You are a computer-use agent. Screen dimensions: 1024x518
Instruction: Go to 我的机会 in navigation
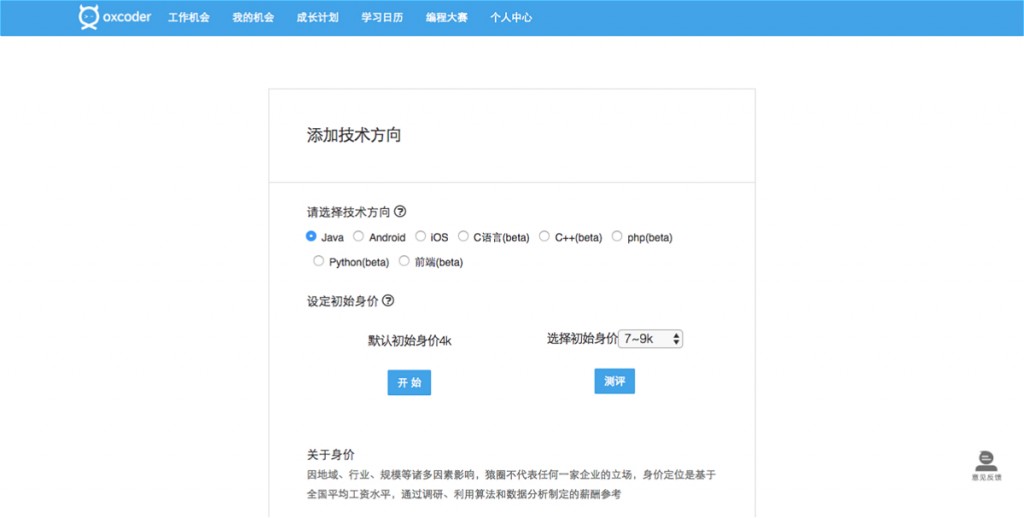pyautogui.click(x=253, y=18)
